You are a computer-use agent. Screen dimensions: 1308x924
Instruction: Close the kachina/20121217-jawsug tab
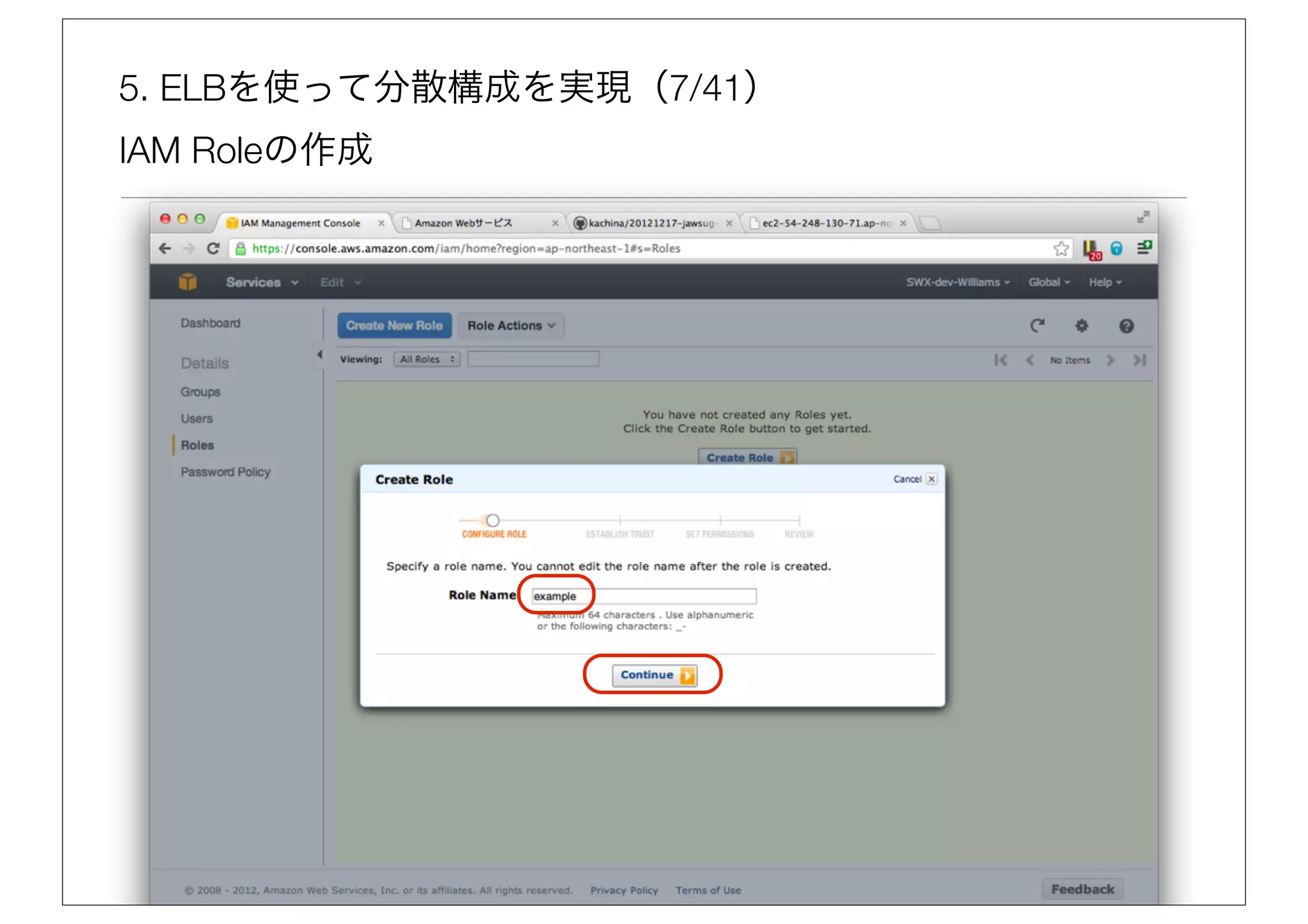pyautogui.click(x=729, y=223)
